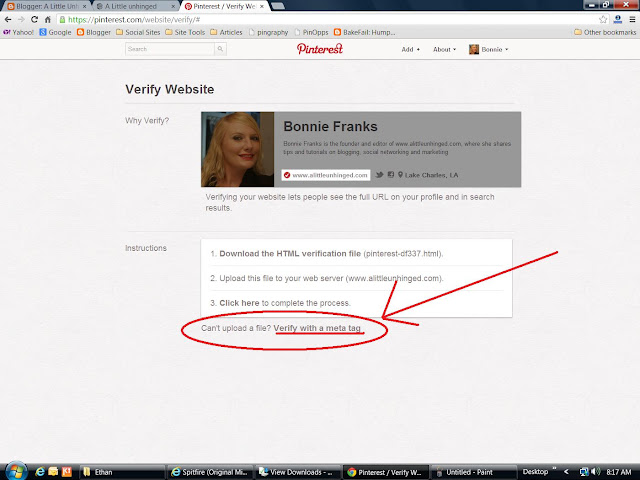Screen dimensions: 640x480
Task: Click the location pin icon
Action: click(400, 175)
